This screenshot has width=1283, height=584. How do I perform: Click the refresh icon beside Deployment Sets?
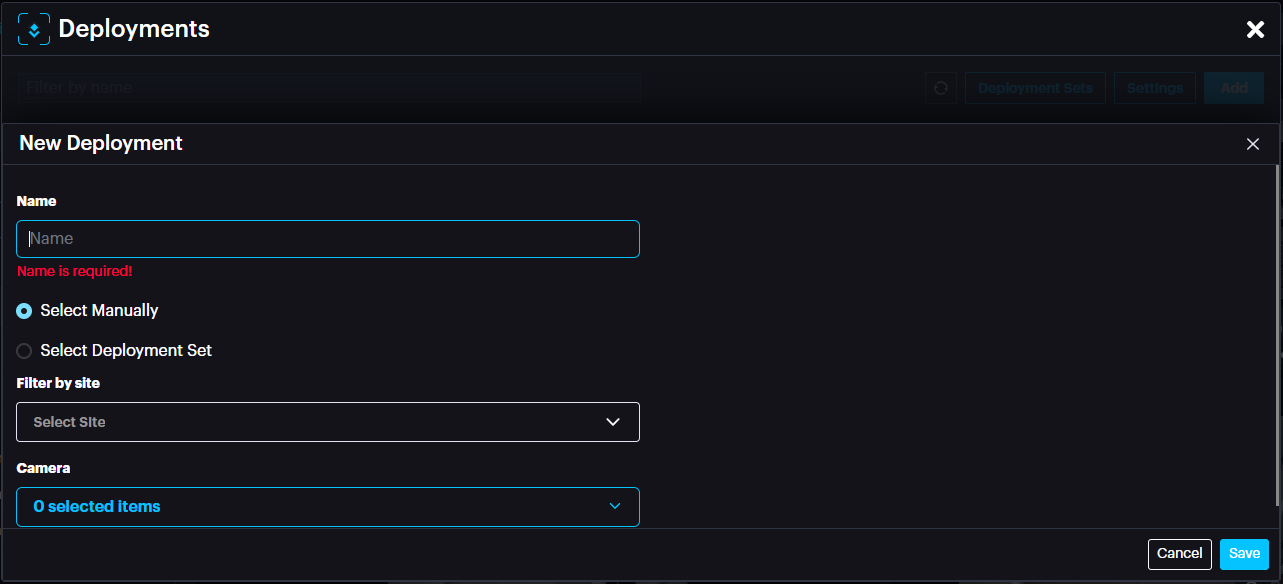tap(941, 88)
